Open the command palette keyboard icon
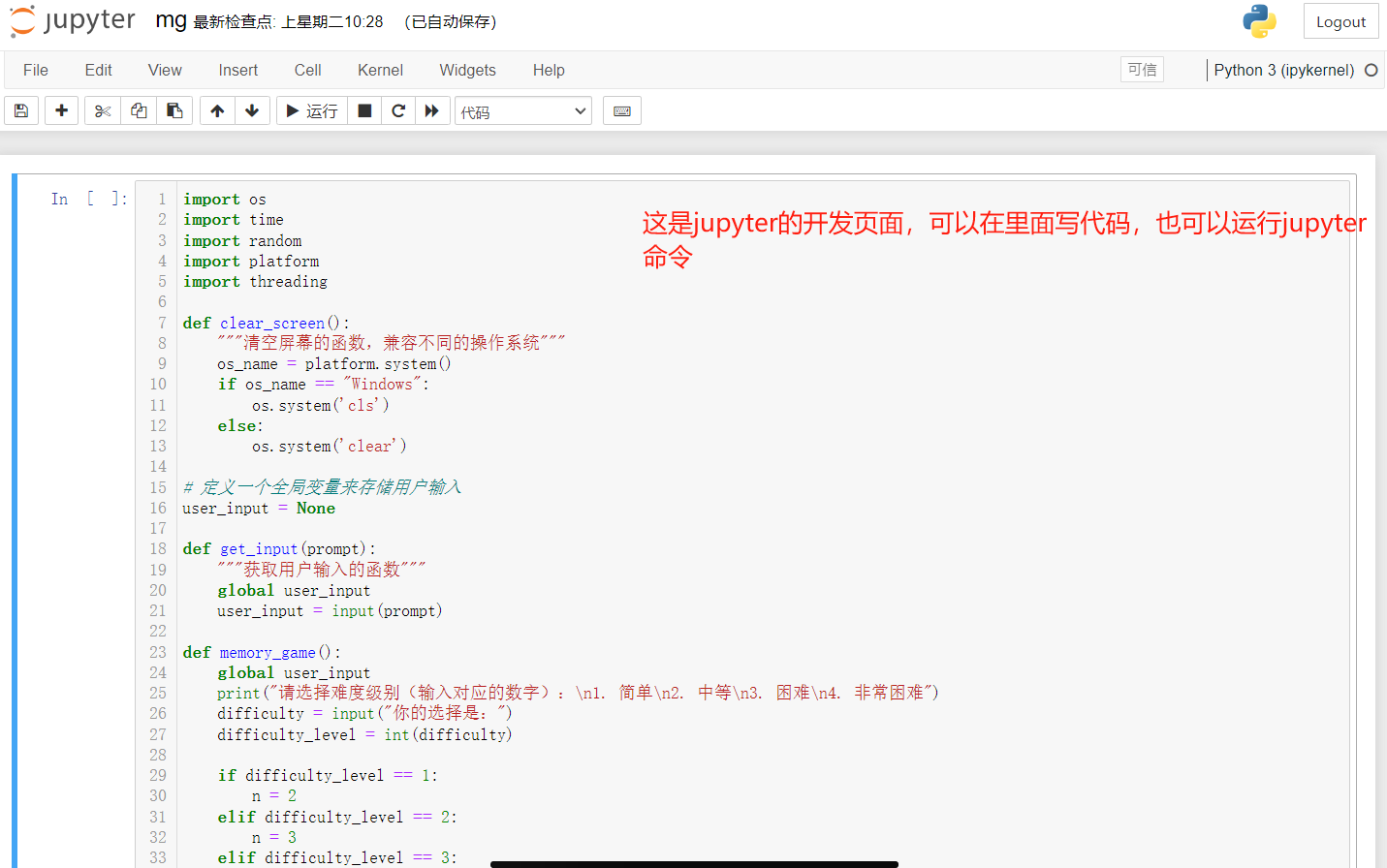 pyautogui.click(x=622, y=110)
